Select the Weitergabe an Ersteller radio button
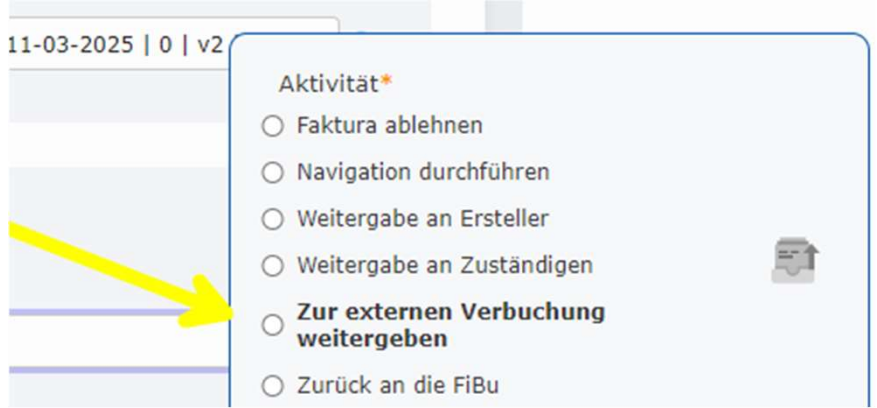877x408 pixels. click(272, 219)
